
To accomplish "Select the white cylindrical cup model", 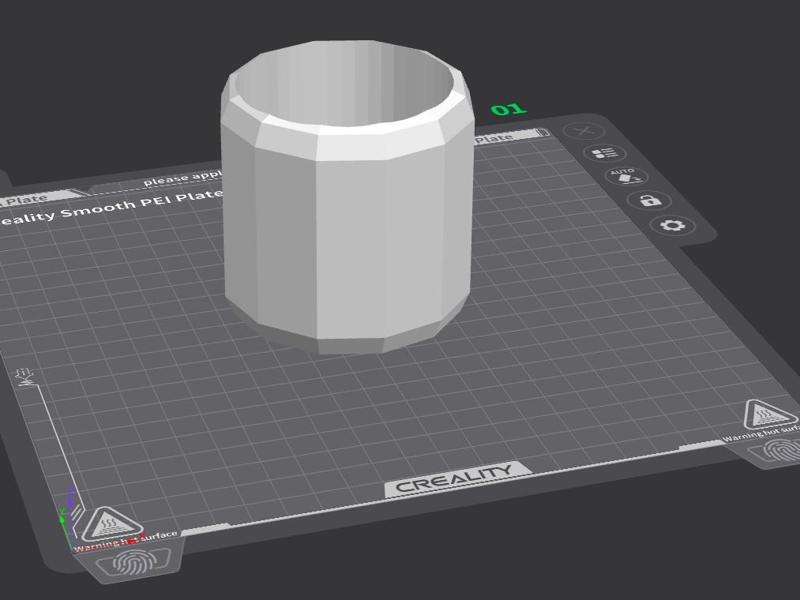I will pos(347,196).
